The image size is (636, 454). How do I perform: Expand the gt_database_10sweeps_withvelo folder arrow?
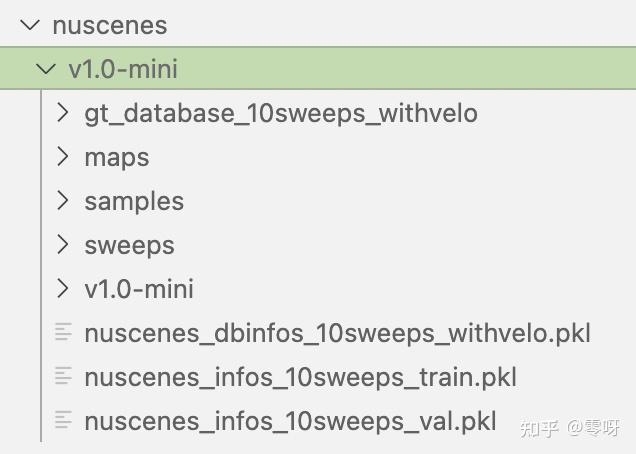pyautogui.click(x=62, y=112)
